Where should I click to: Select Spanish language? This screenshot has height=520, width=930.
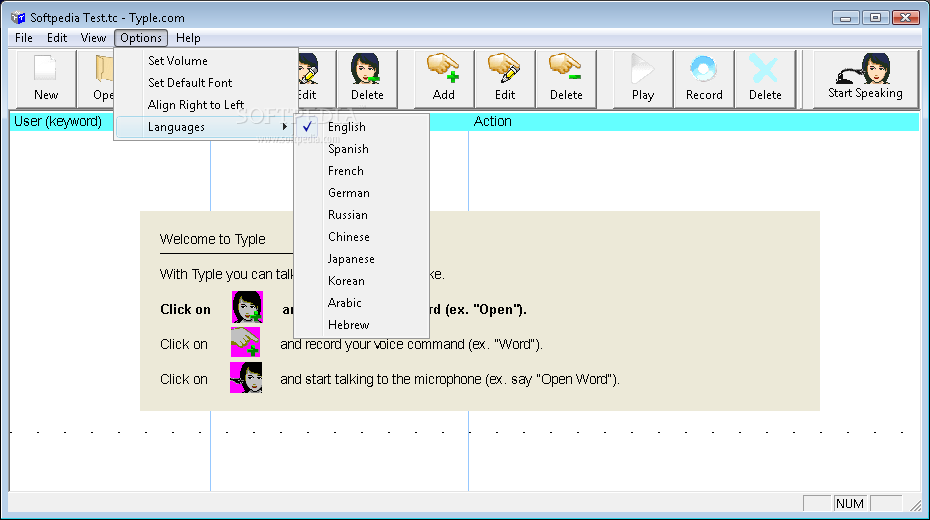[x=361, y=149]
